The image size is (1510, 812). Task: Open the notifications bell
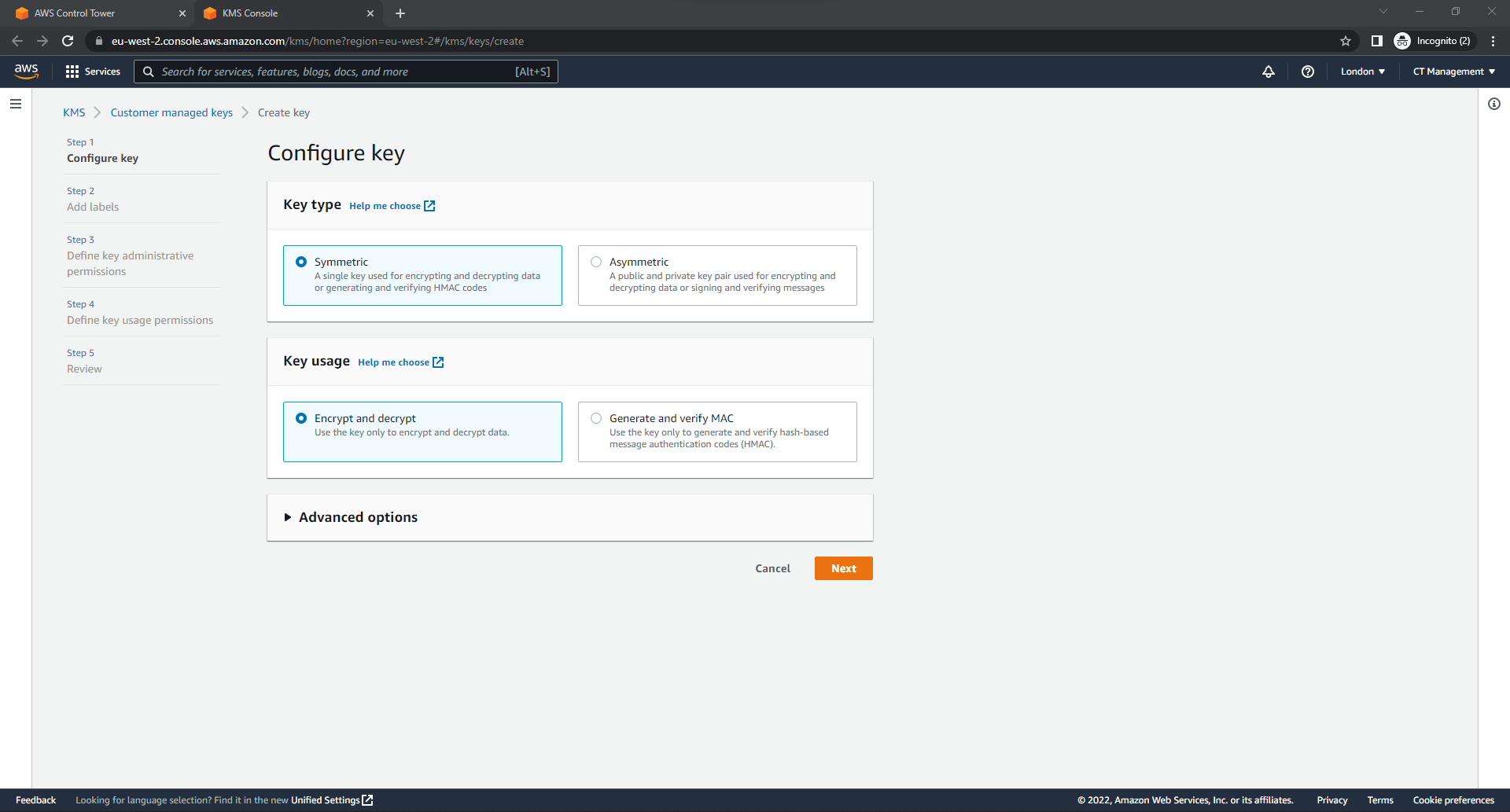(1269, 72)
